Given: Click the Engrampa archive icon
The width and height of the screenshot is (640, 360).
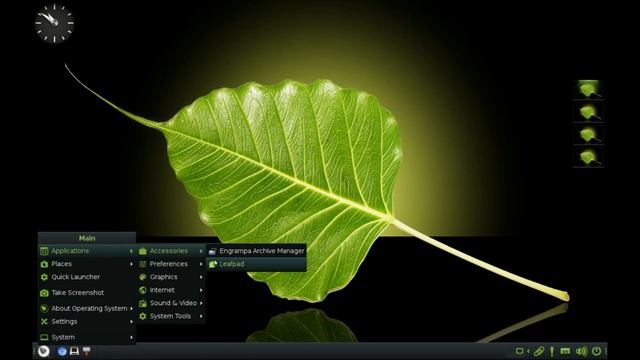Looking at the screenshot, I should 213,251.
